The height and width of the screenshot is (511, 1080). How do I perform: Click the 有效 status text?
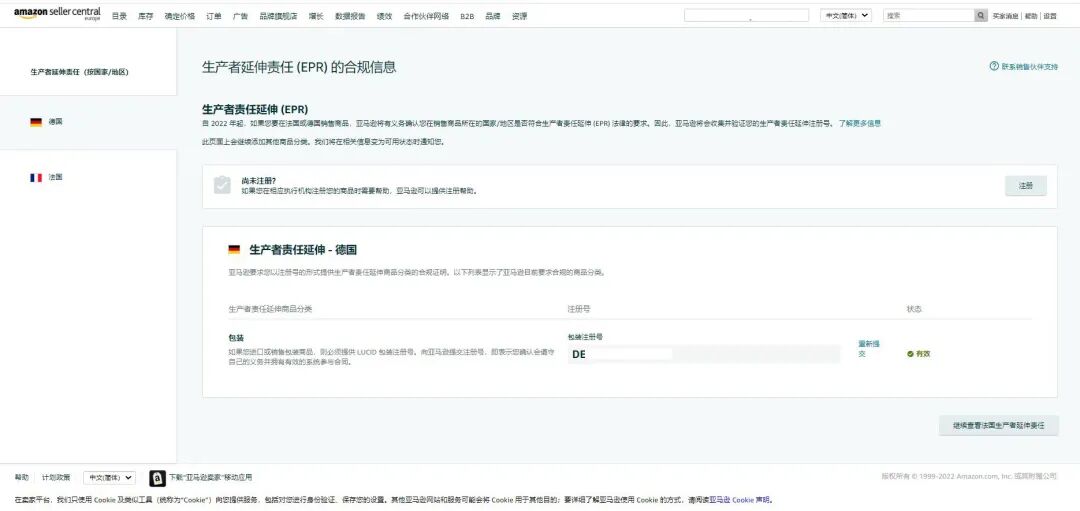pos(923,353)
